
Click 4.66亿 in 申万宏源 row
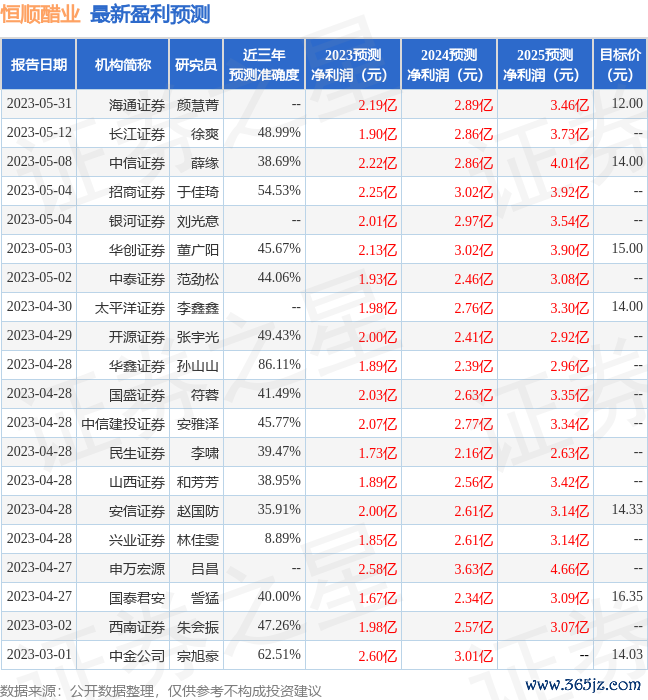point(569,570)
